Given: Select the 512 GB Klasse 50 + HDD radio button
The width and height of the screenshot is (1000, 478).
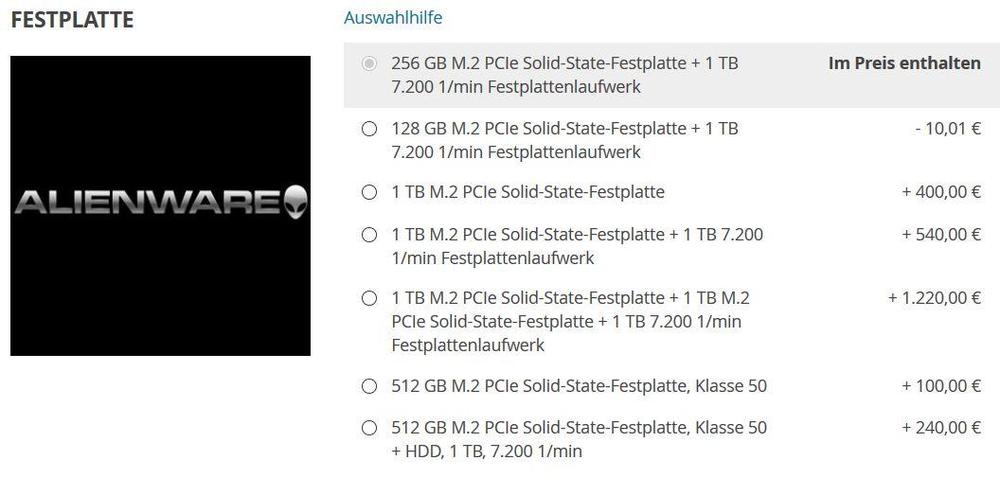Looking at the screenshot, I should pos(369,428).
